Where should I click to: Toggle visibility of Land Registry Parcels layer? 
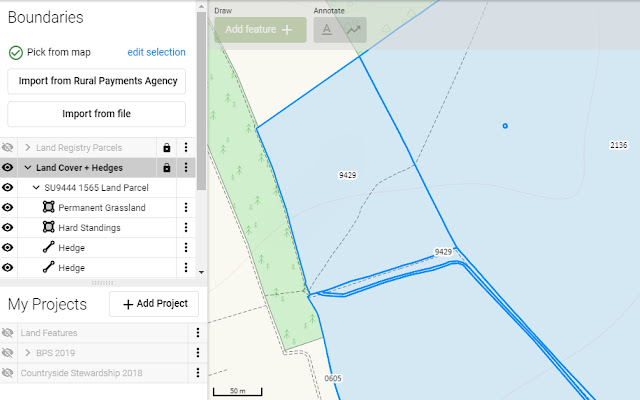(8, 147)
